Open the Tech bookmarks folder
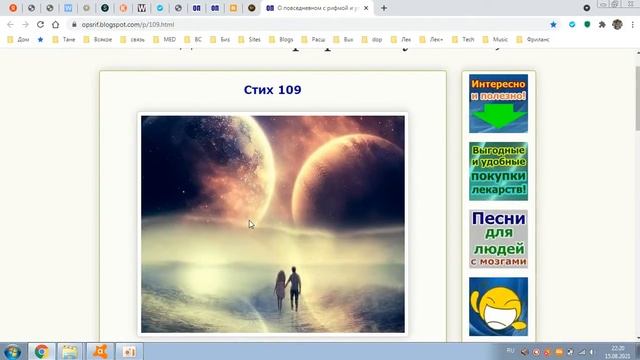 tap(463, 40)
